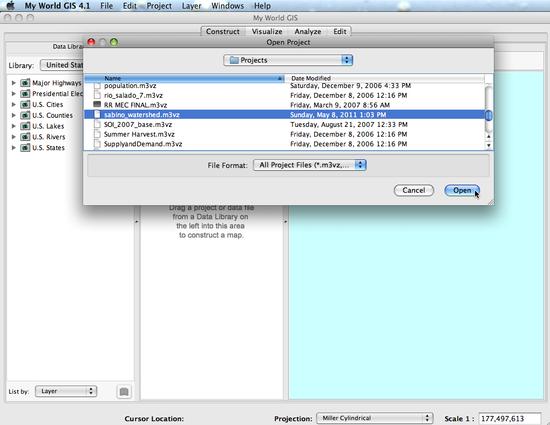The image size is (550, 425).
Task: Click the U.S. Lakes layer icon
Action: click(25, 126)
